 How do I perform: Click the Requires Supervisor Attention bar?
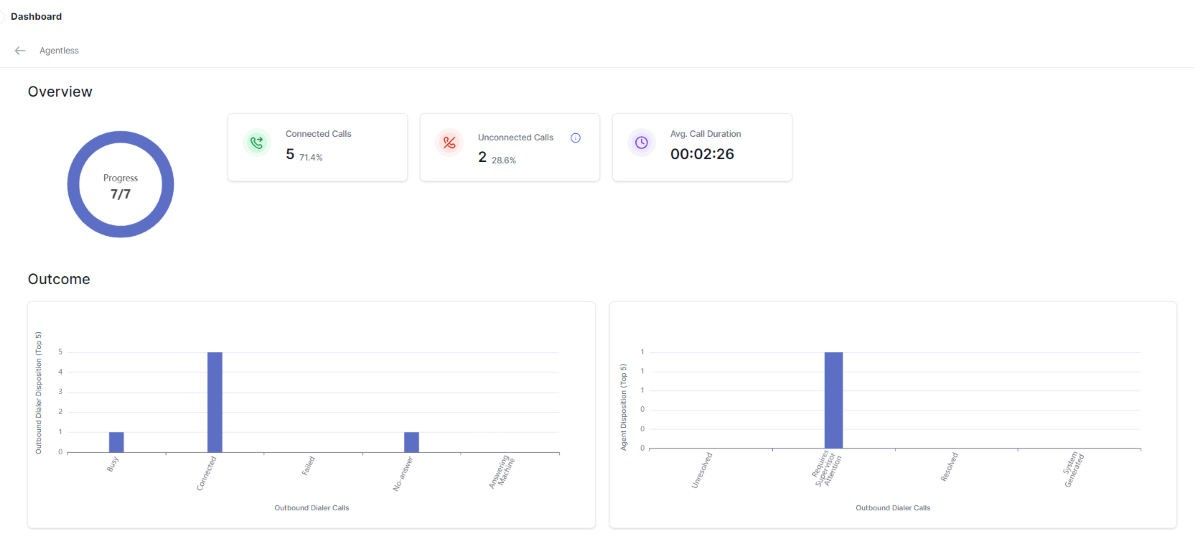[x=833, y=400]
